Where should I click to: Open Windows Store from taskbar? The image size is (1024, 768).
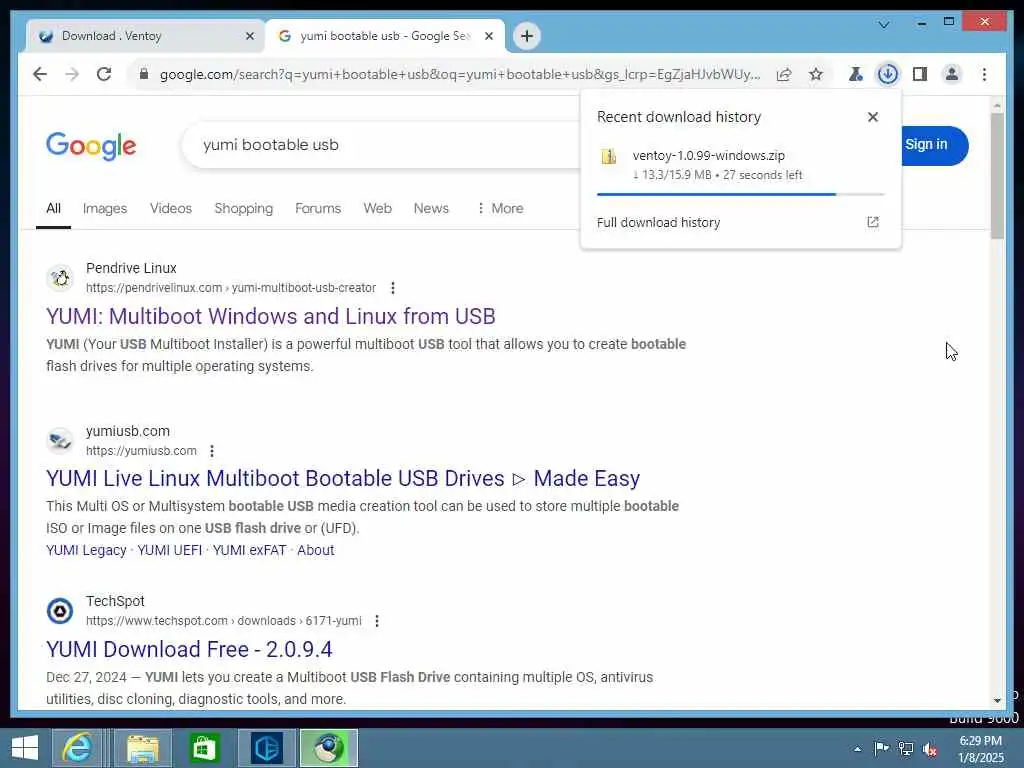click(x=204, y=748)
